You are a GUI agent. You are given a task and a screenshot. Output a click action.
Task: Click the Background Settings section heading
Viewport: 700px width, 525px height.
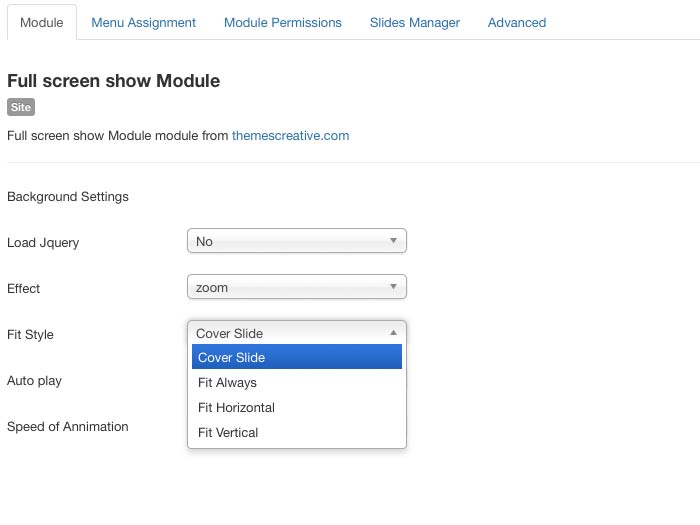point(68,196)
